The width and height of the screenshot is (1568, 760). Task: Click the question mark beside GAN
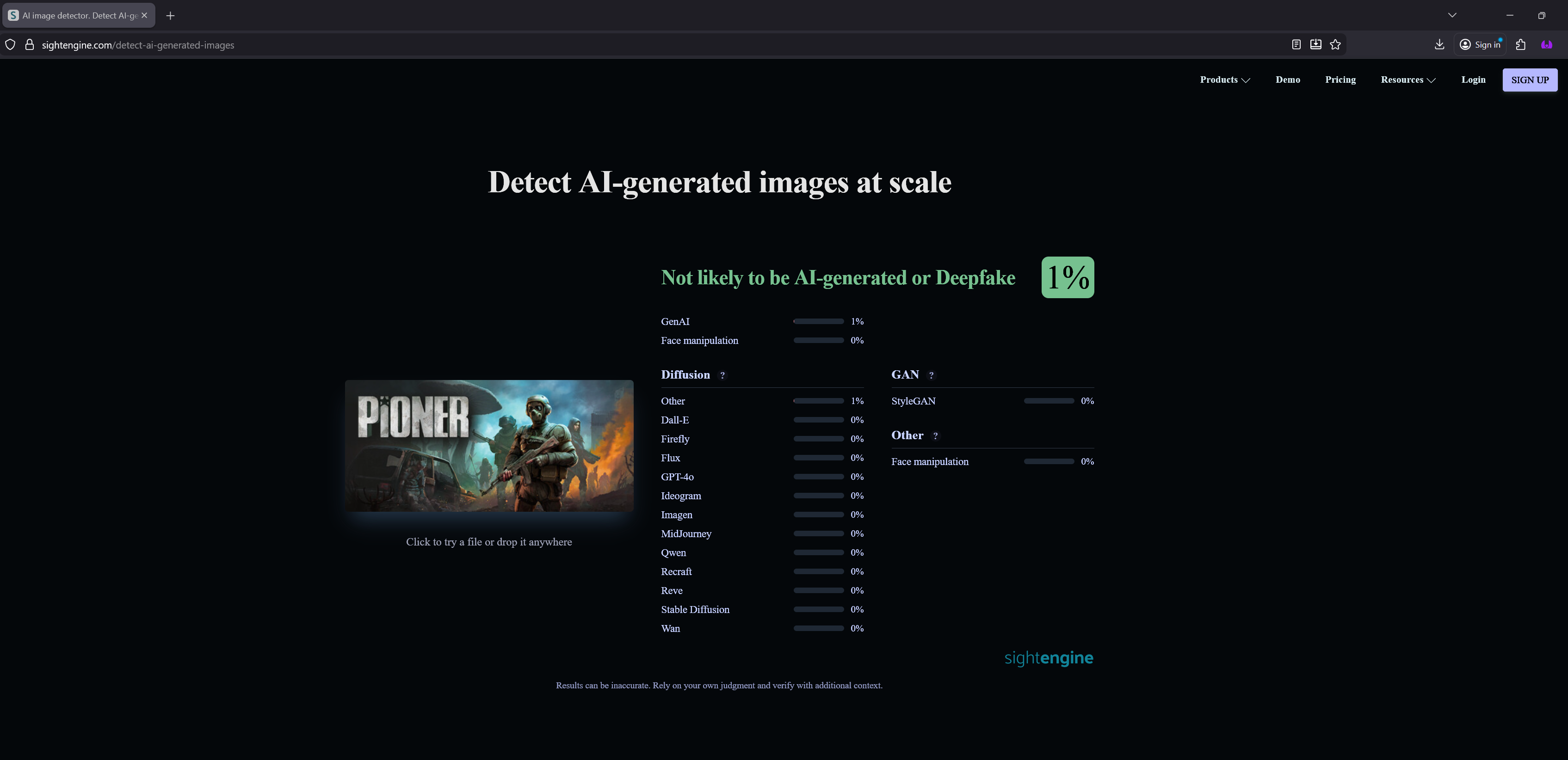pyautogui.click(x=931, y=375)
